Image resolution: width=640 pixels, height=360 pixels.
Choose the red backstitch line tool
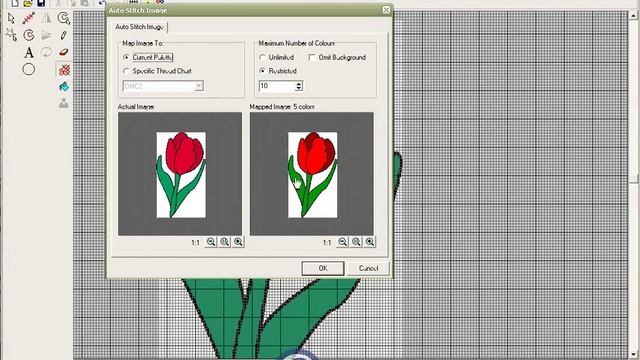[x=29, y=18]
